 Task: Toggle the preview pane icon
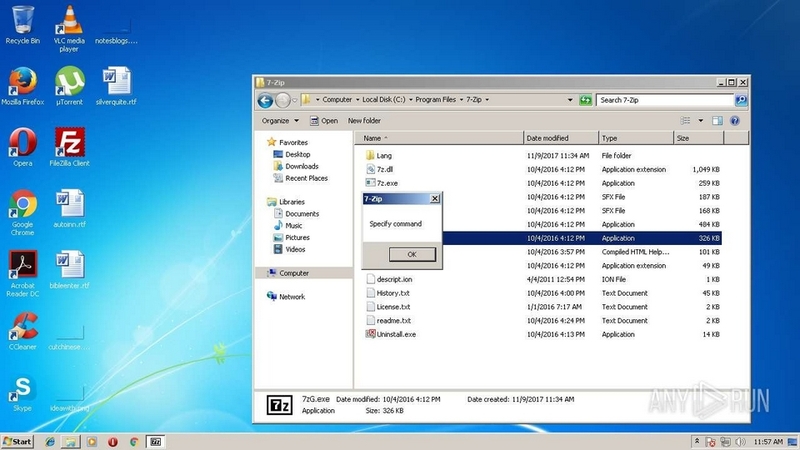717,121
